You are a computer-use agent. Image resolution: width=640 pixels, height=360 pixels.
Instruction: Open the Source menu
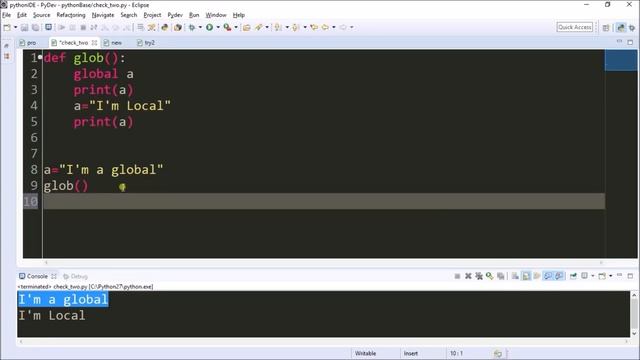42,15
